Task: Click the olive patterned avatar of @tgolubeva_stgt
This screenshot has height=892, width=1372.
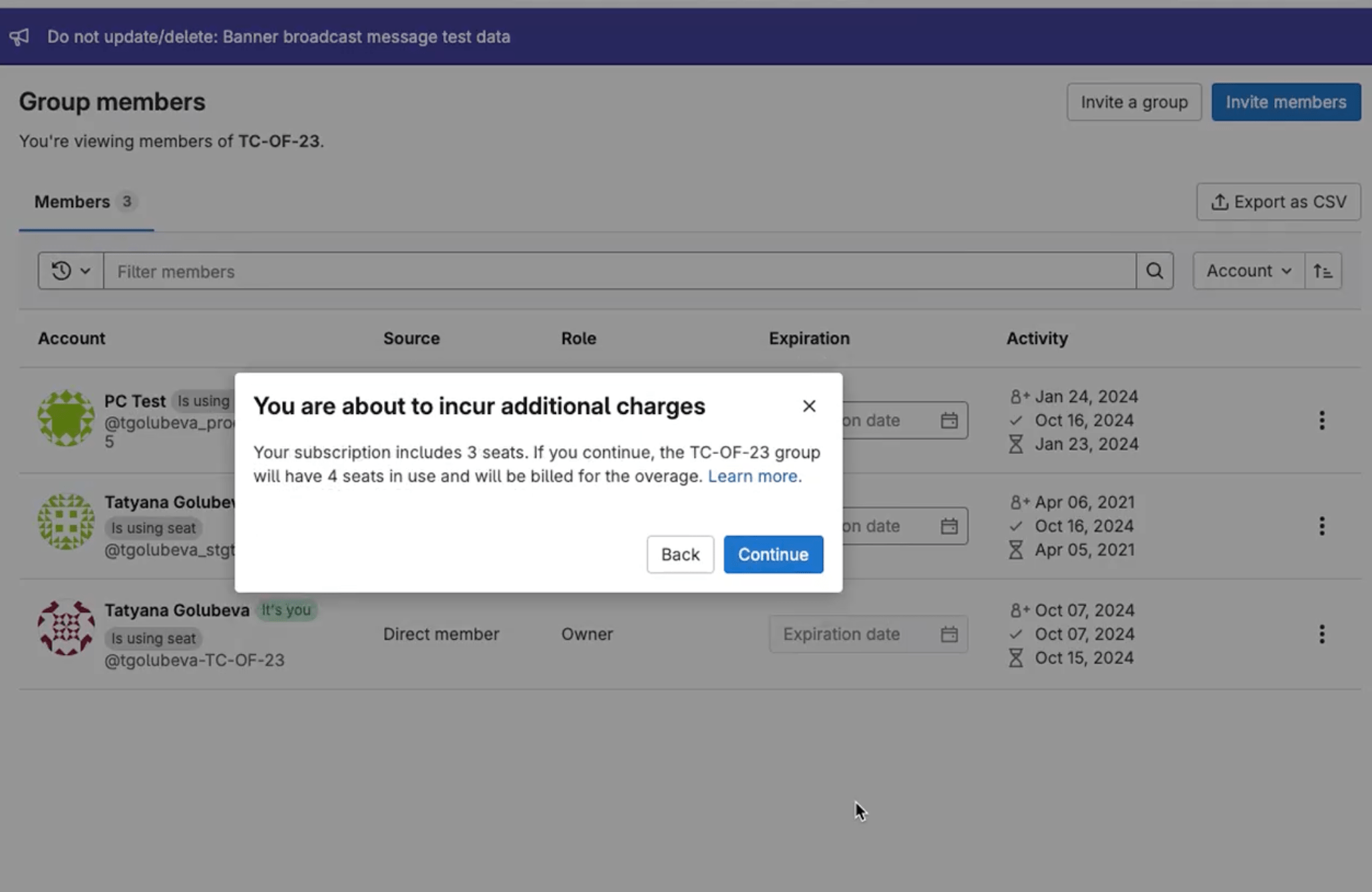Action: (66, 521)
